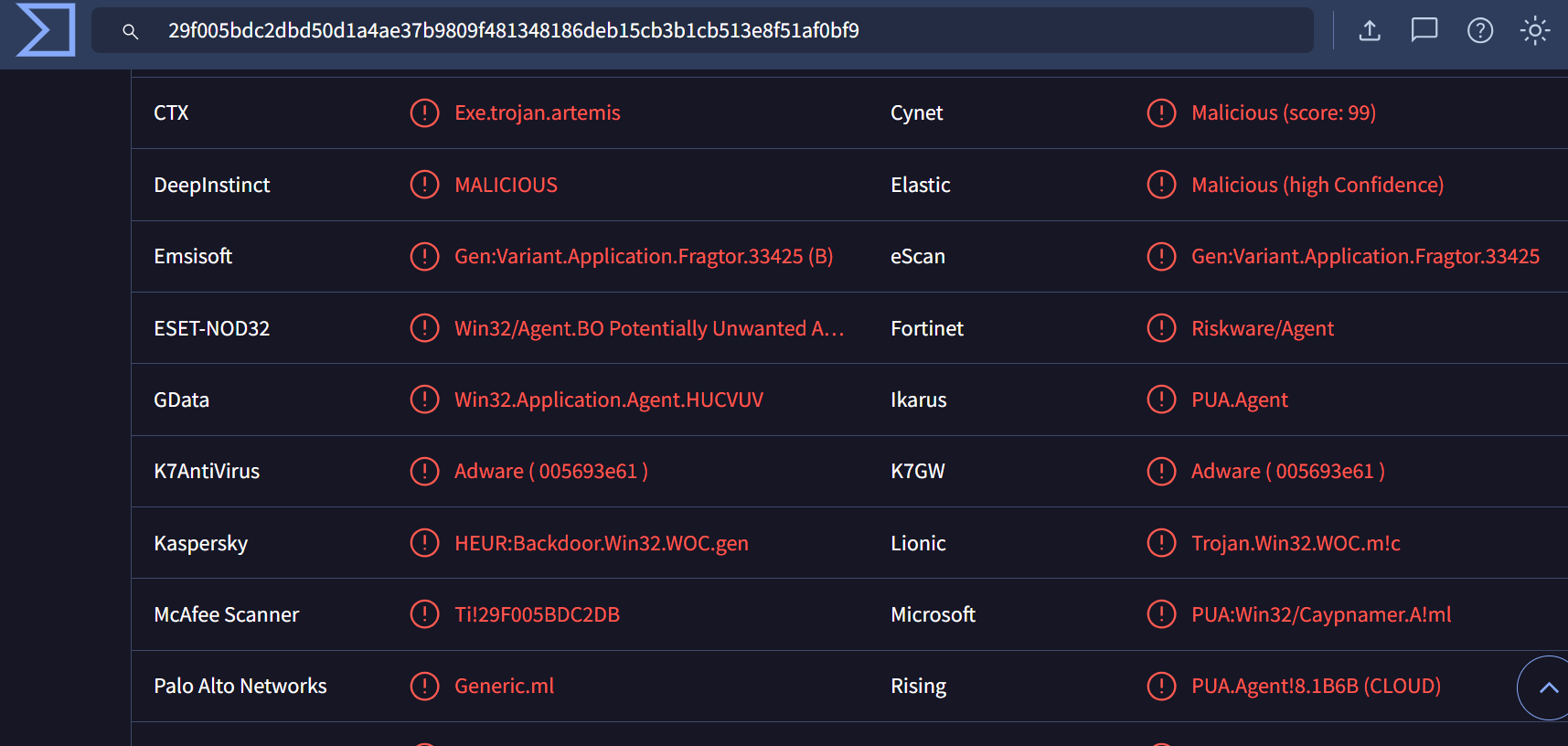Click the PUA.Agent detection text
This screenshot has height=746, width=1568.
pos(1240,400)
